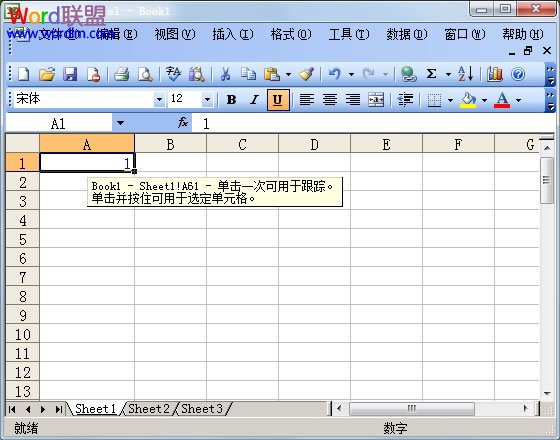Print the current sheet
Screen dimensions: 560x440
[121, 74]
